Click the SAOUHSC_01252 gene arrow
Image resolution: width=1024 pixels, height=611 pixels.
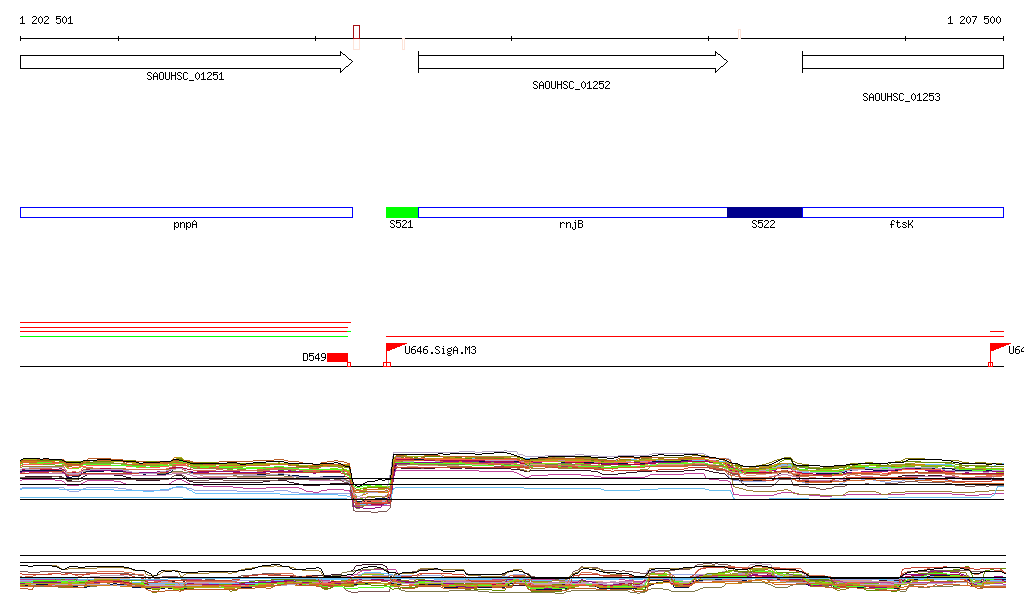[x=572, y=62]
